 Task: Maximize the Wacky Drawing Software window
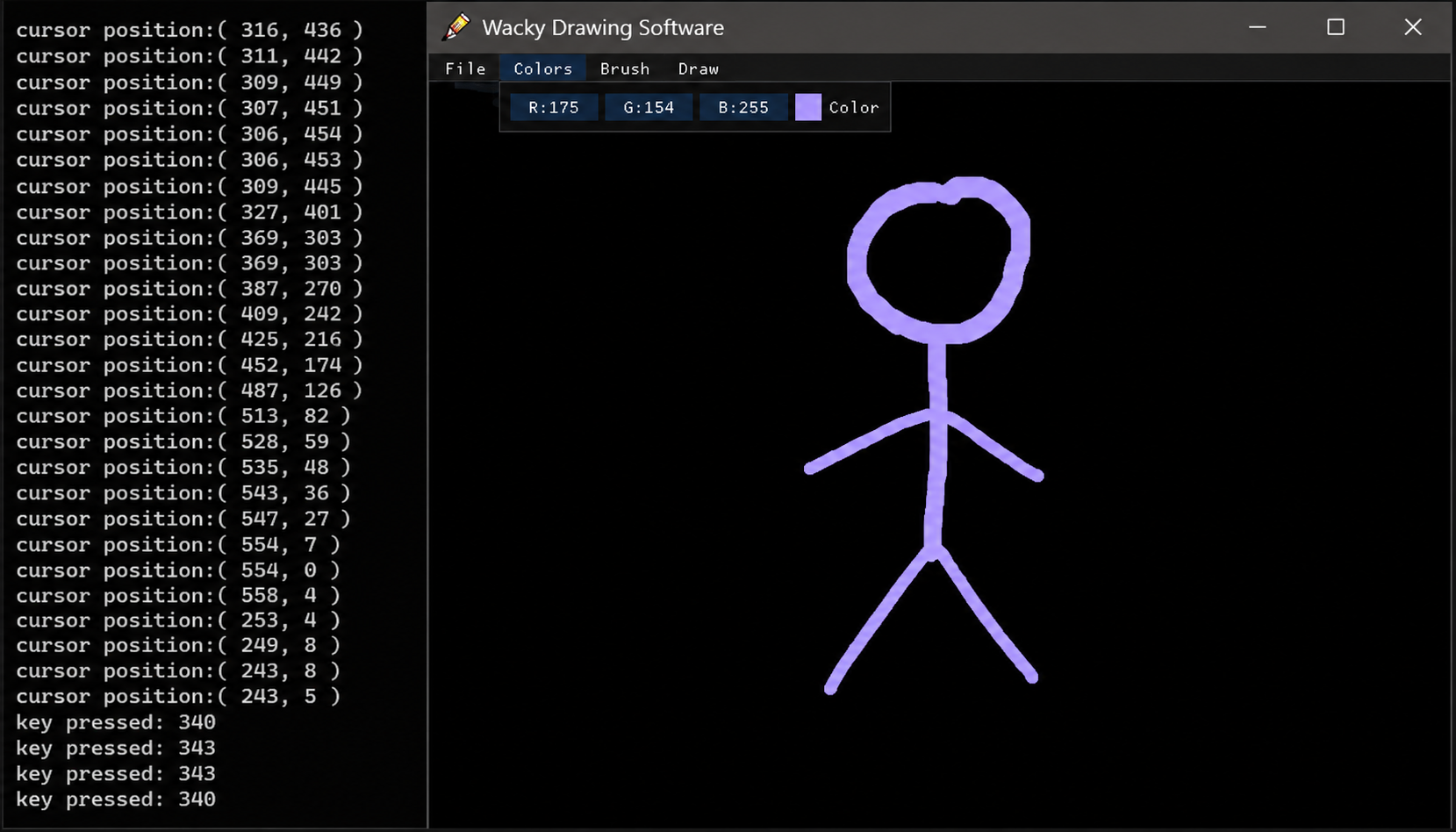[x=1336, y=27]
